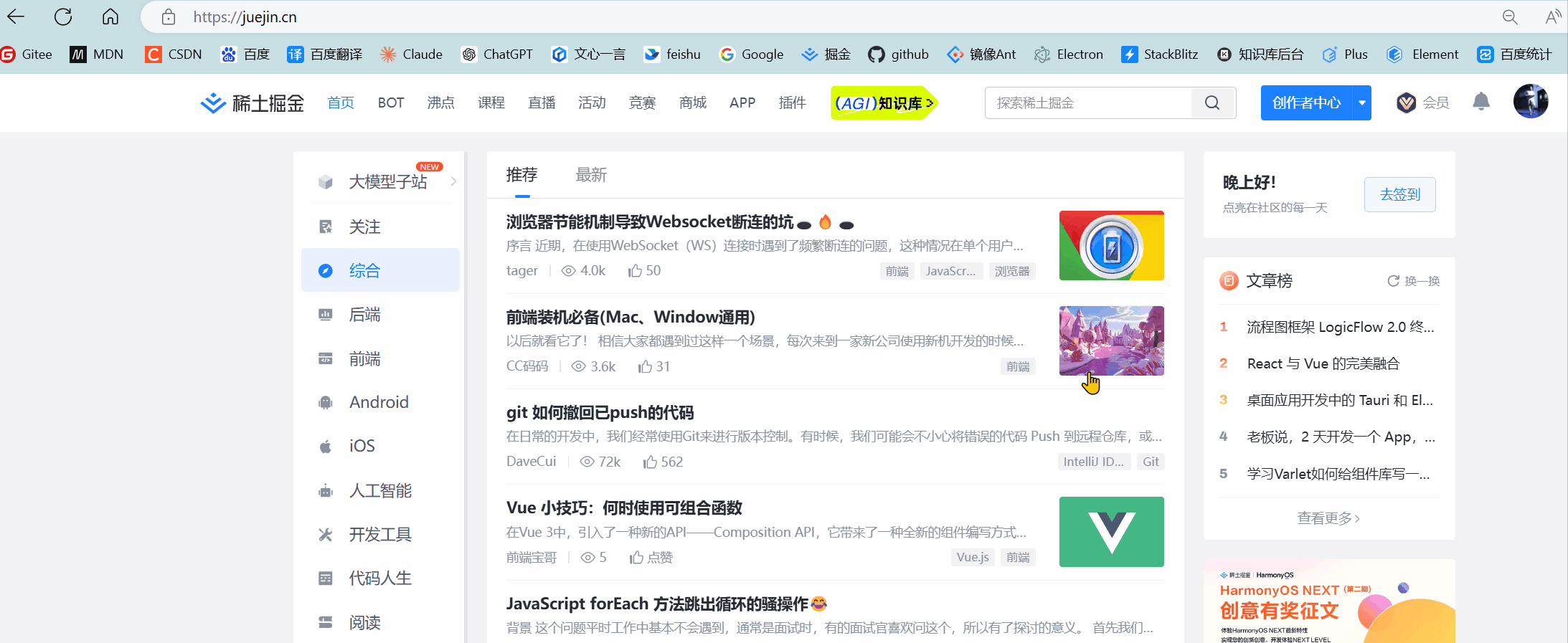The height and width of the screenshot is (643, 1568).
Task: Click the search magnifier button
Action: (1213, 103)
